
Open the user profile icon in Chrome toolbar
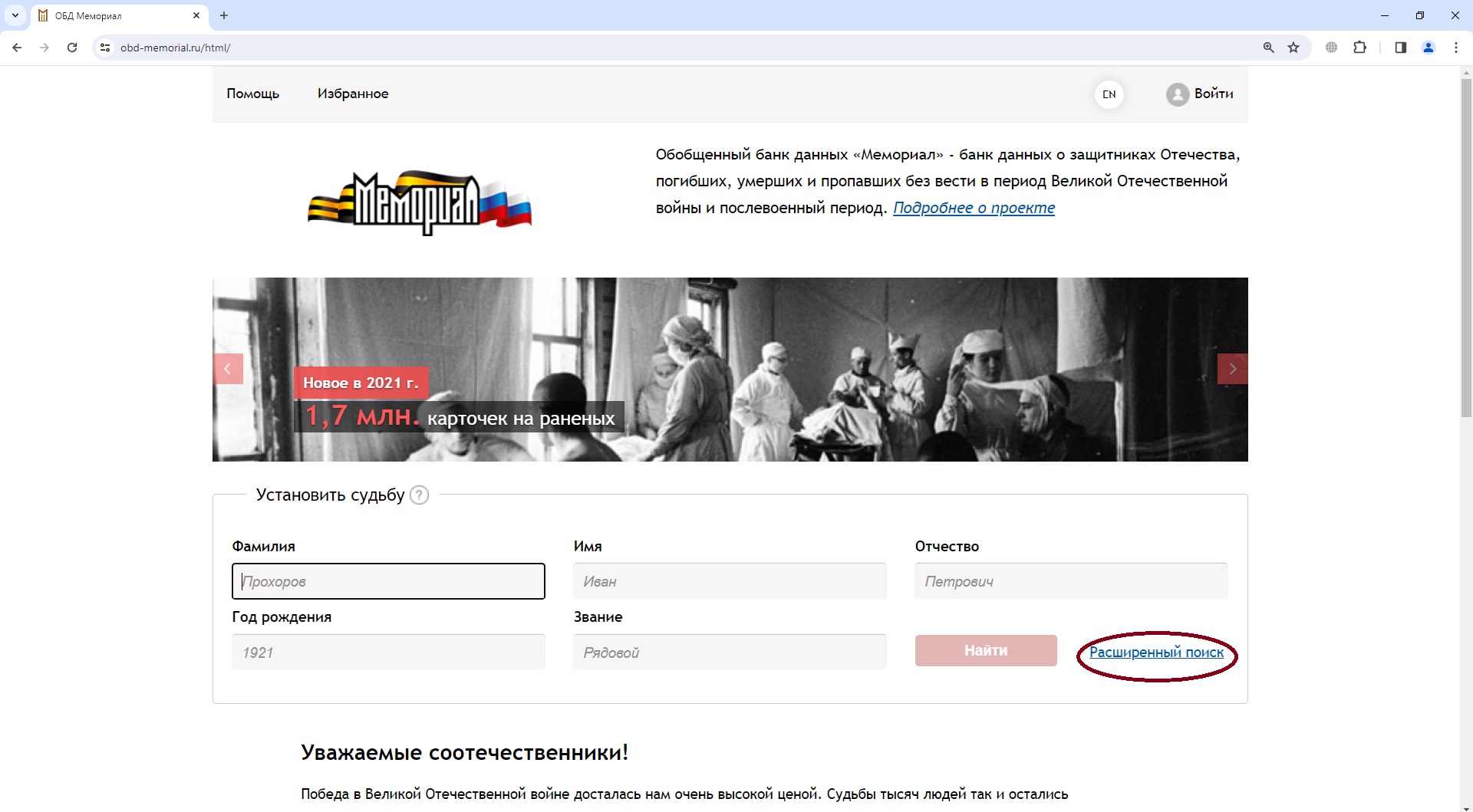(x=1429, y=47)
